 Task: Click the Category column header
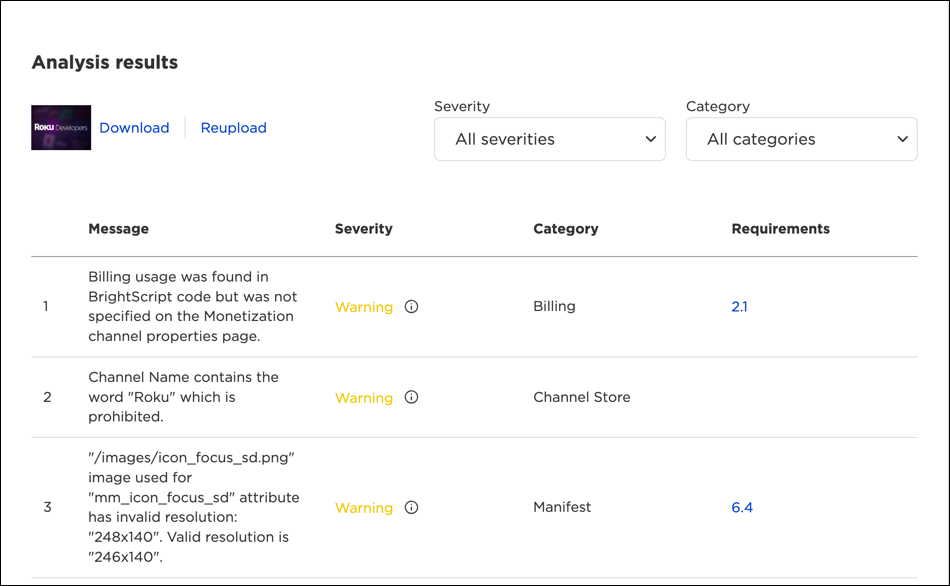point(566,229)
